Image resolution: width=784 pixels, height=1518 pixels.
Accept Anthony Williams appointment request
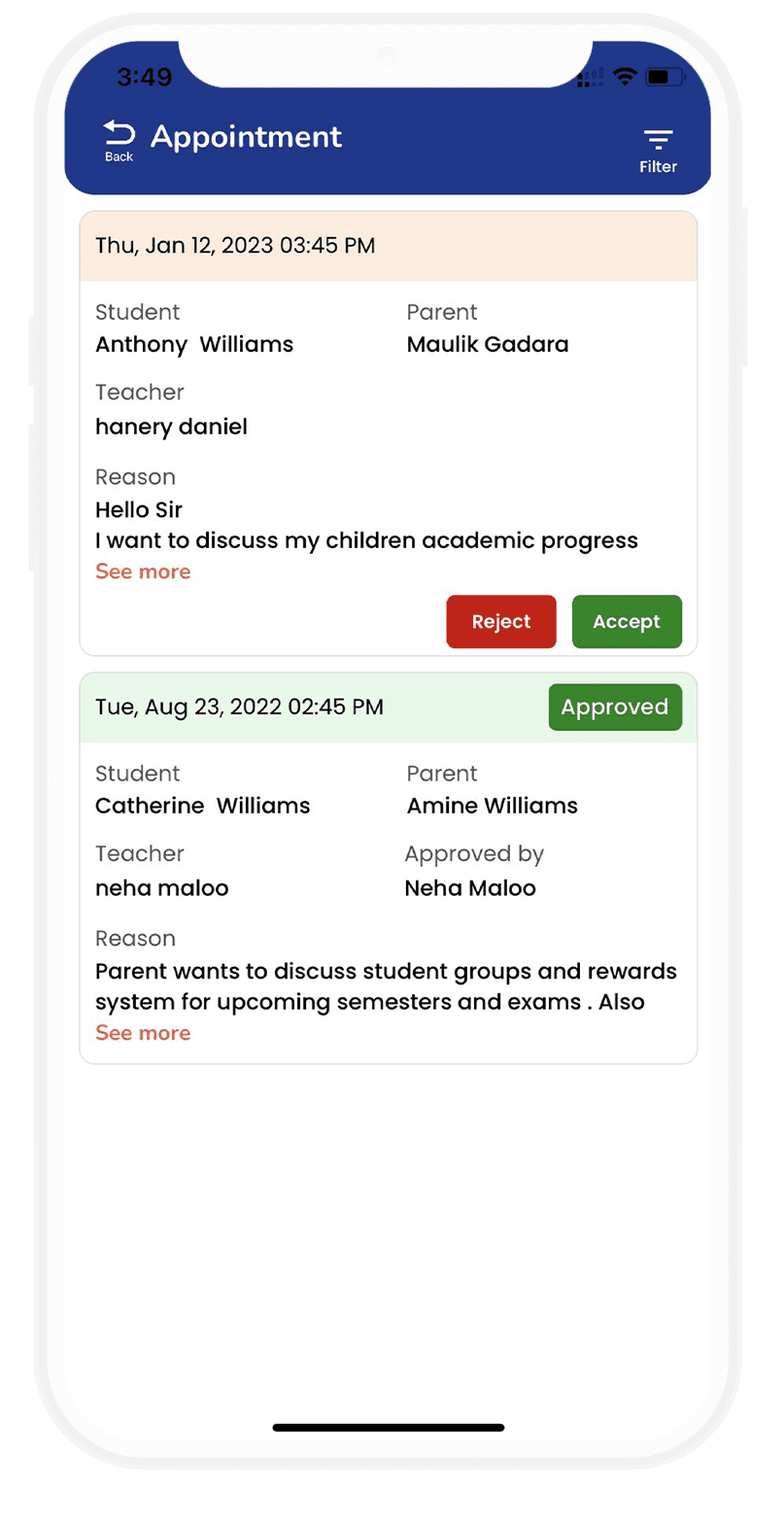click(x=627, y=622)
